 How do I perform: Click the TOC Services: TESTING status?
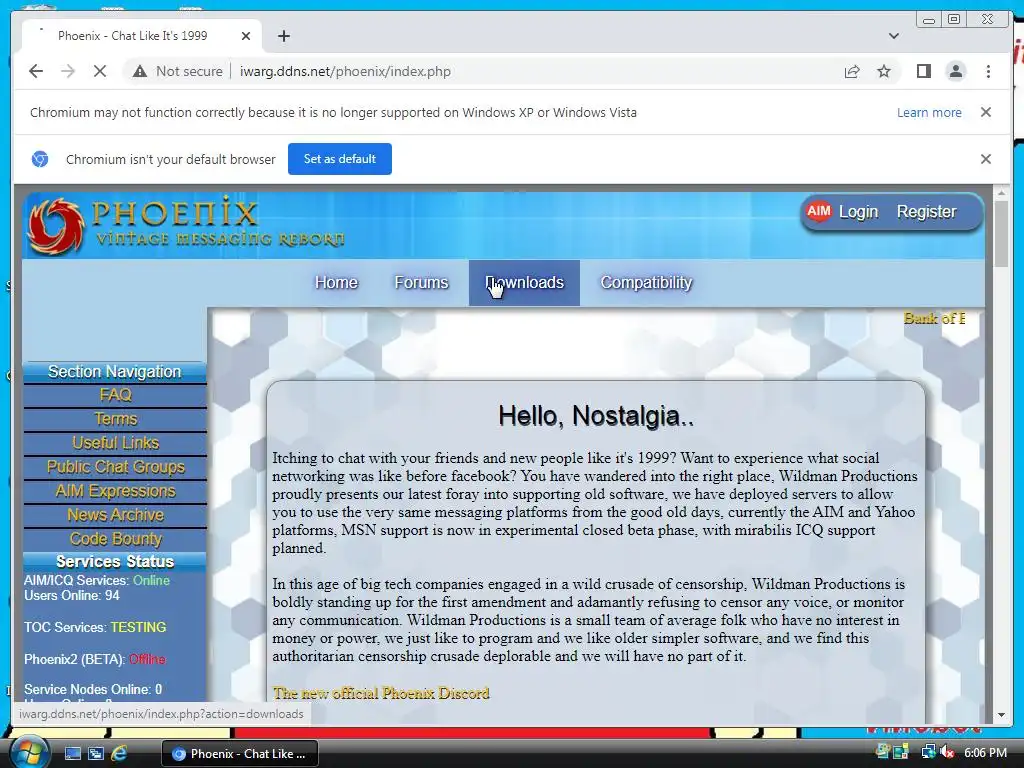[95, 628]
